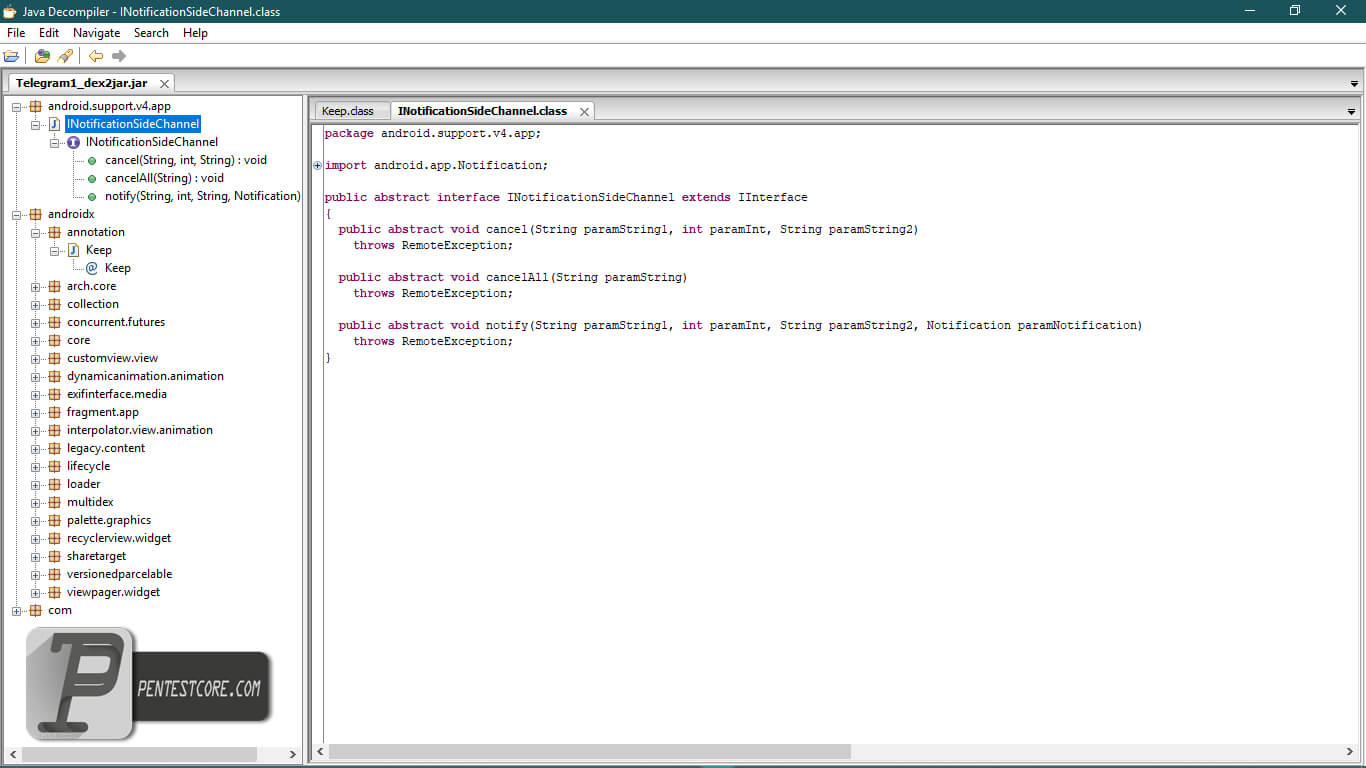The width and height of the screenshot is (1366, 768).
Task: Click the code scrollbar left arrow
Action: coord(320,751)
